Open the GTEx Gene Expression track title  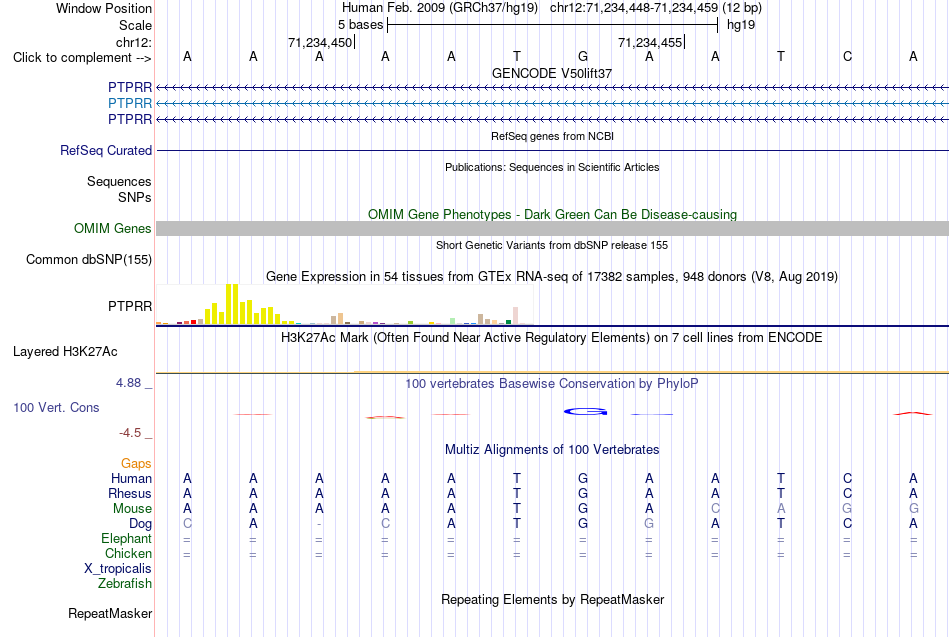pos(552,277)
